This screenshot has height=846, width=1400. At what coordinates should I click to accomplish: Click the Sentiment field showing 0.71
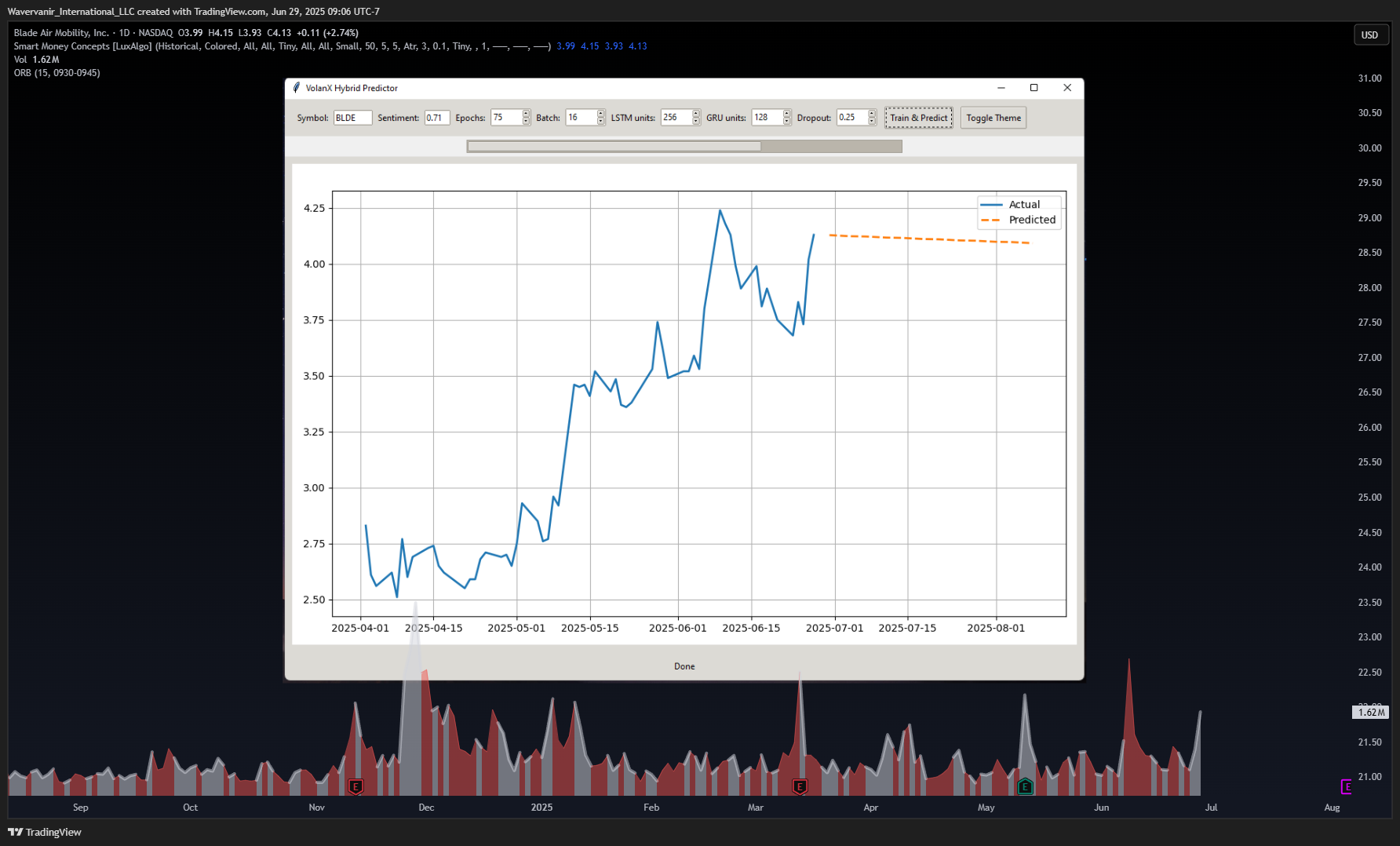pyautogui.click(x=437, y=118)
